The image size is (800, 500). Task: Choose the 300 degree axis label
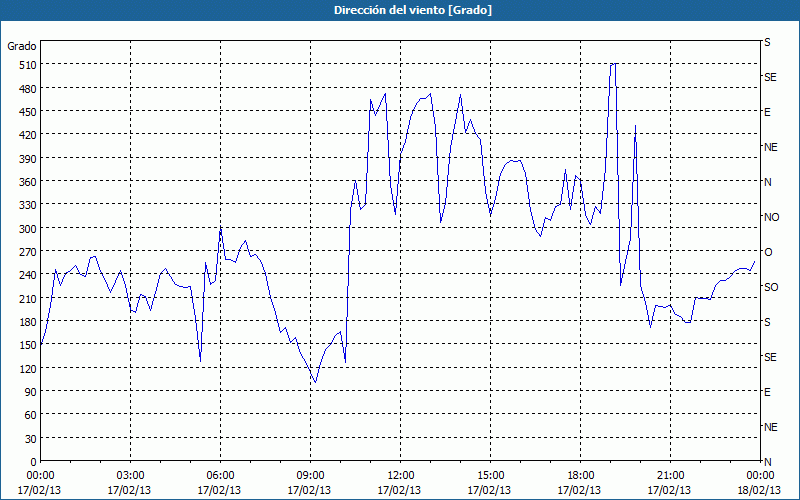[x=28, y=229]
